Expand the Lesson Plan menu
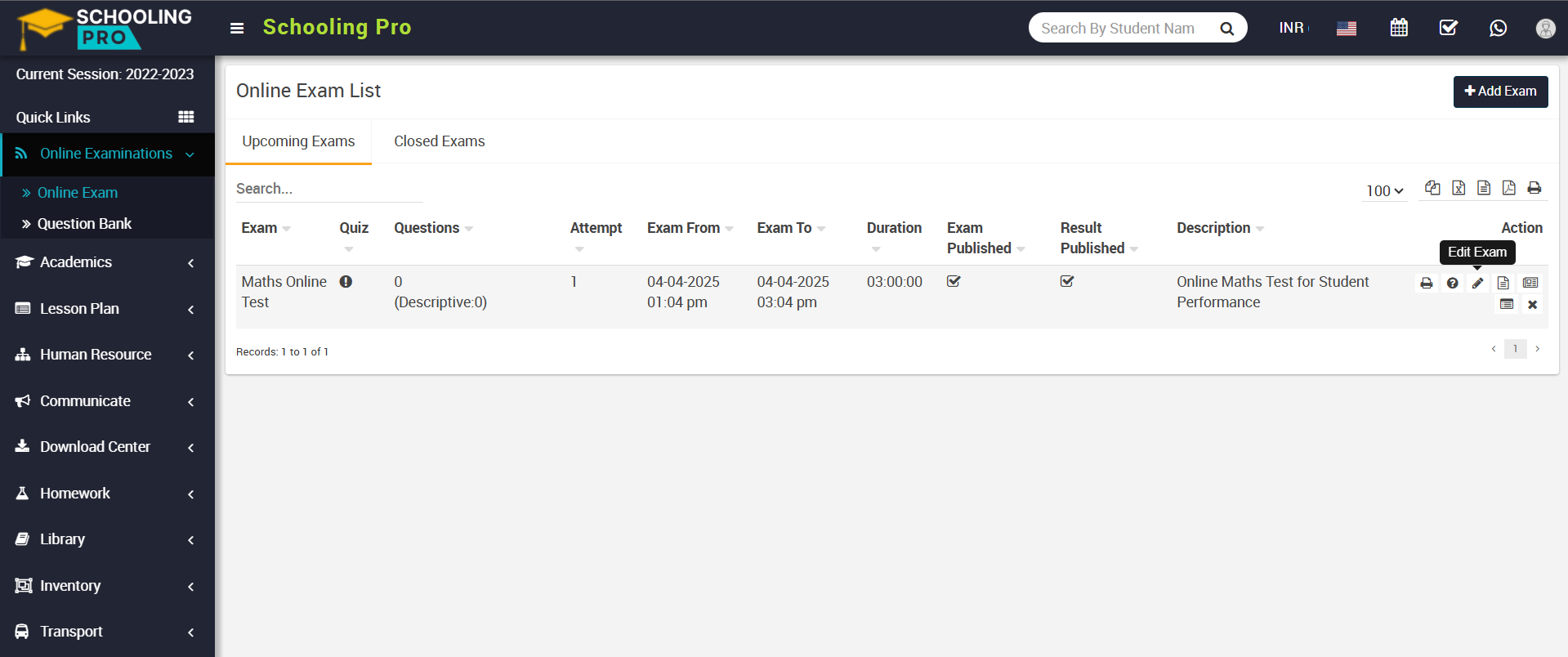This screenshot has width=1568, height=657. (107, 309)
